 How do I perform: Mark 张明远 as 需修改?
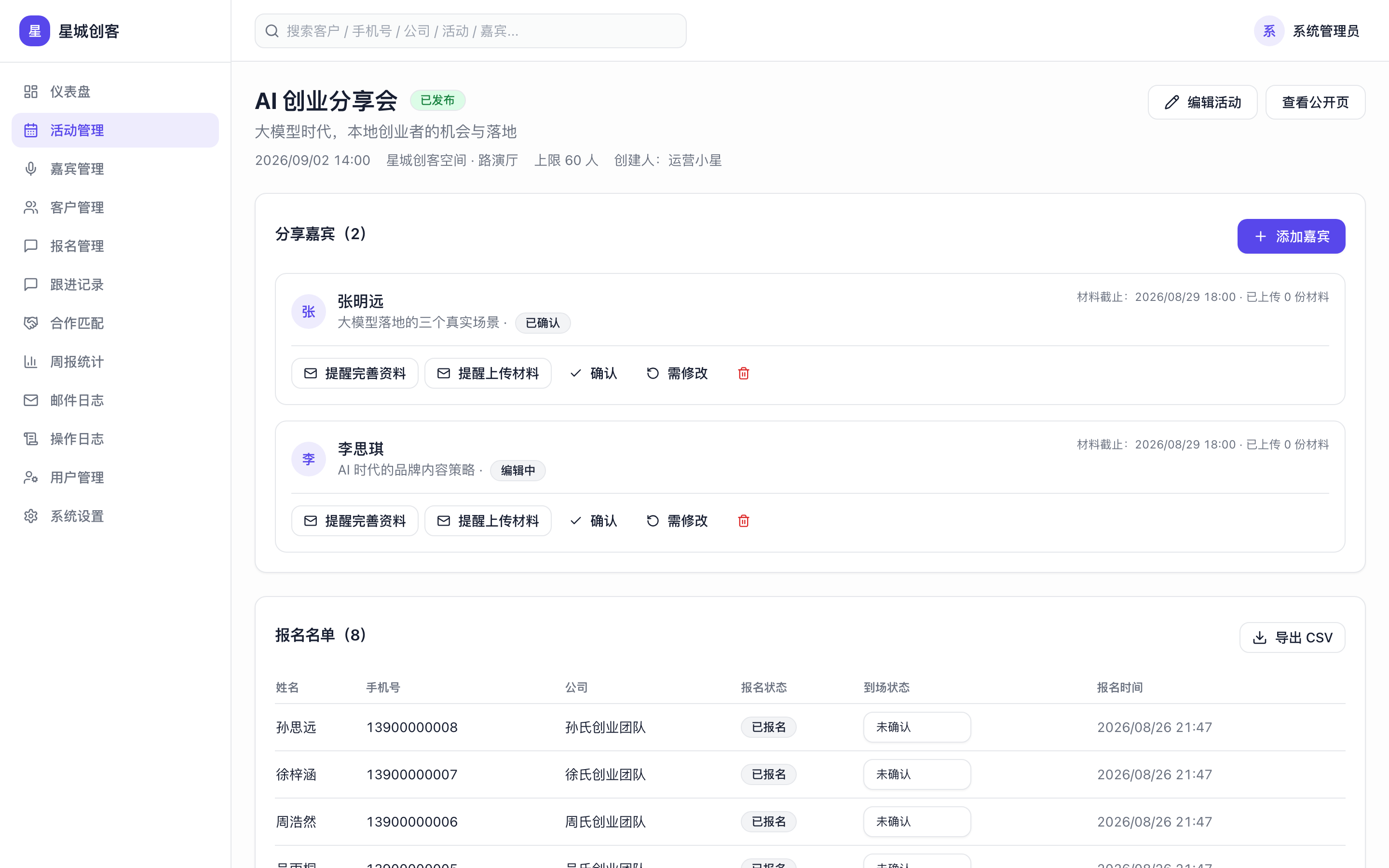tap(677, 373)
